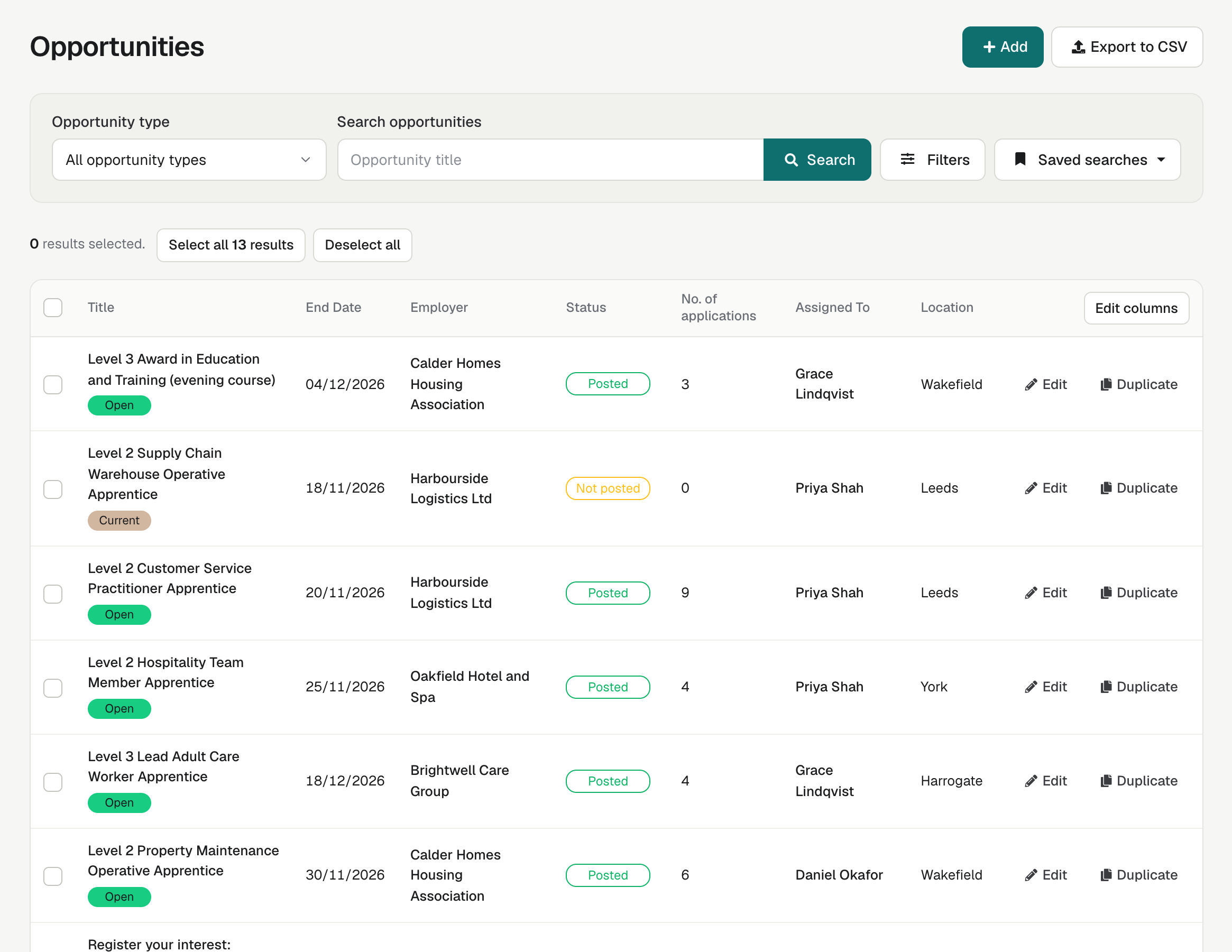Image resolution: width=1232 pixels, height=952 pixels.
Task: Click the Title column header
Action: (x=101, y=308)
